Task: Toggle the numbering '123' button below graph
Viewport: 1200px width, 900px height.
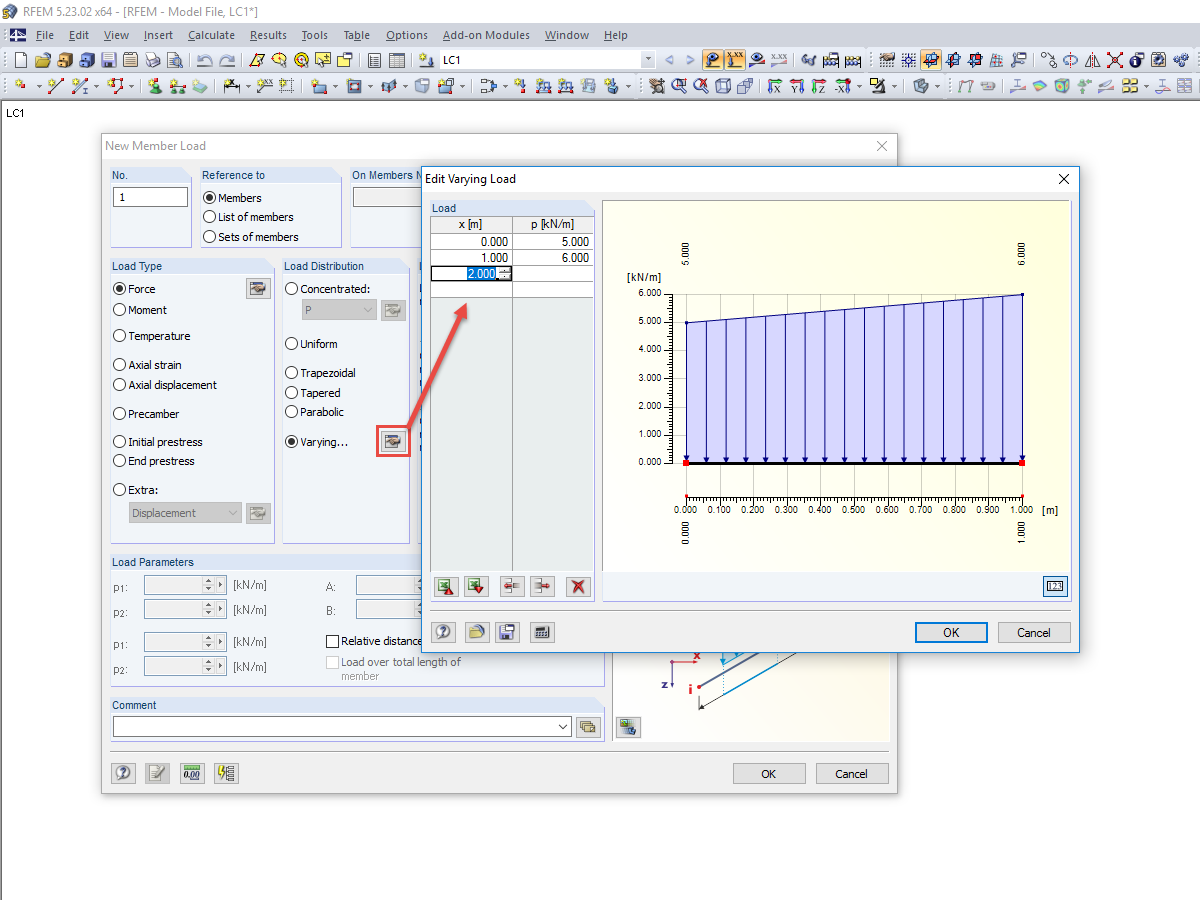Action: click(x=1055, y=587)
